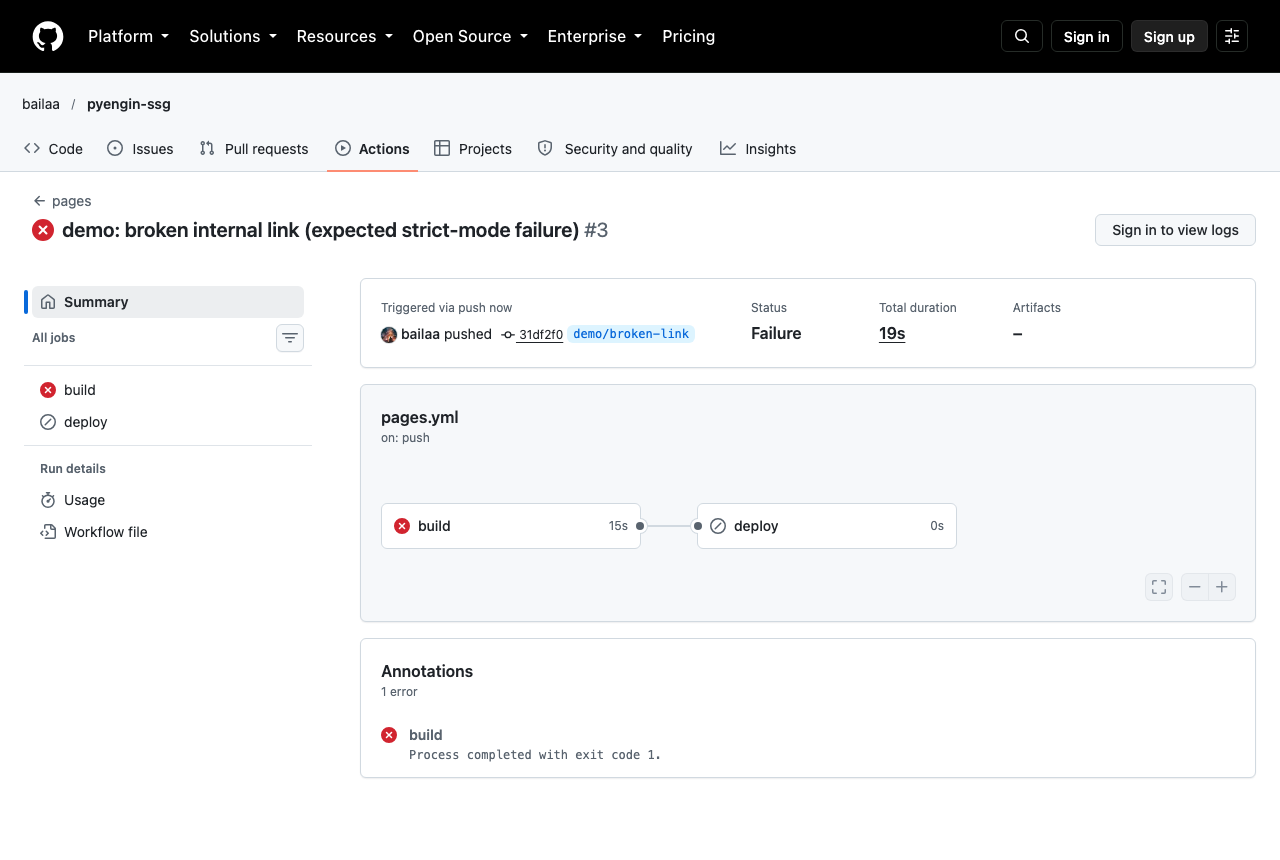This screenshot has width=1280, height=860.
Task: Click the filter jobs icon button
Action: click(290, 338)
